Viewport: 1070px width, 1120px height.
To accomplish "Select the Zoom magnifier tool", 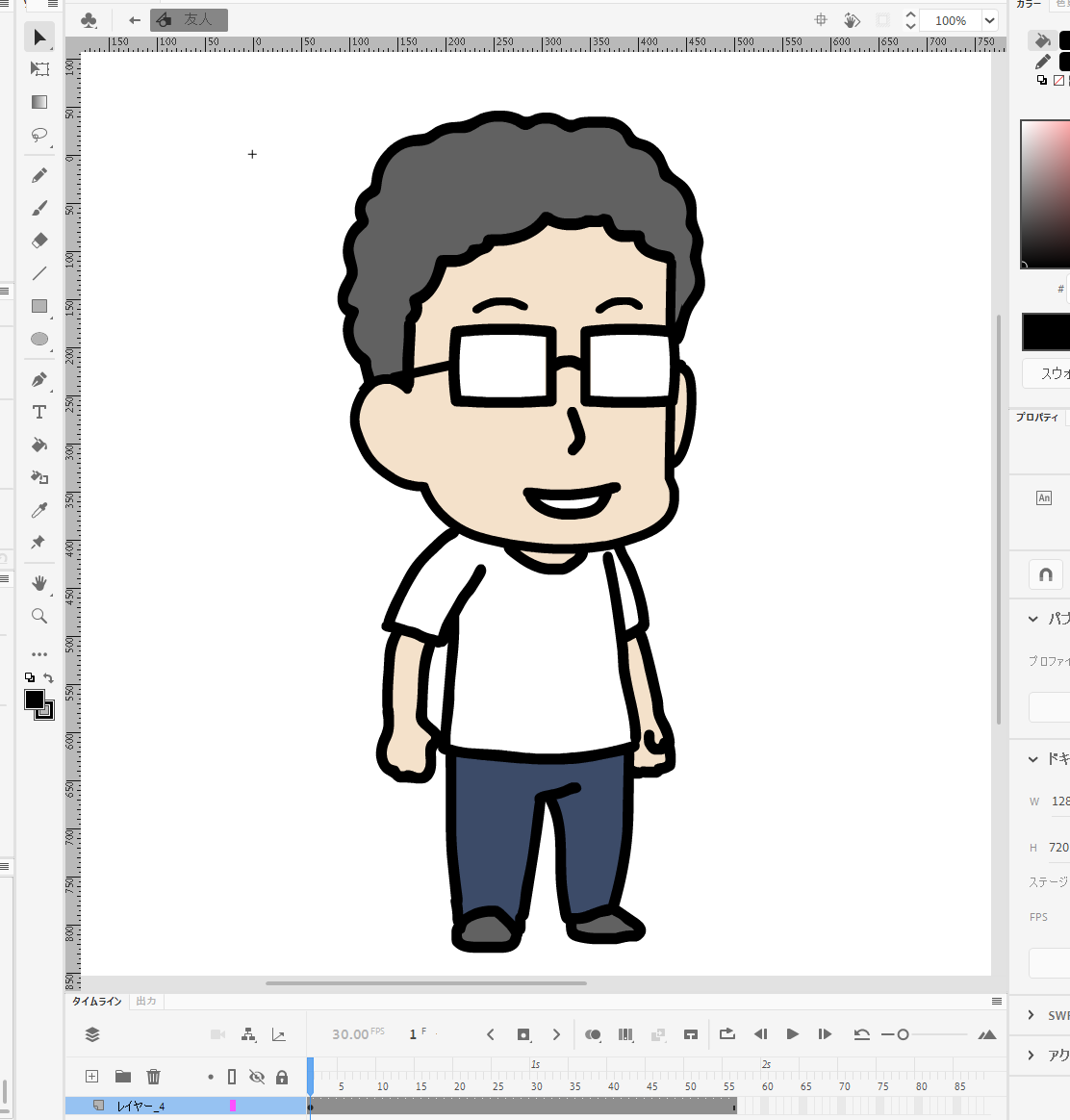I will [x=39, y=616].
